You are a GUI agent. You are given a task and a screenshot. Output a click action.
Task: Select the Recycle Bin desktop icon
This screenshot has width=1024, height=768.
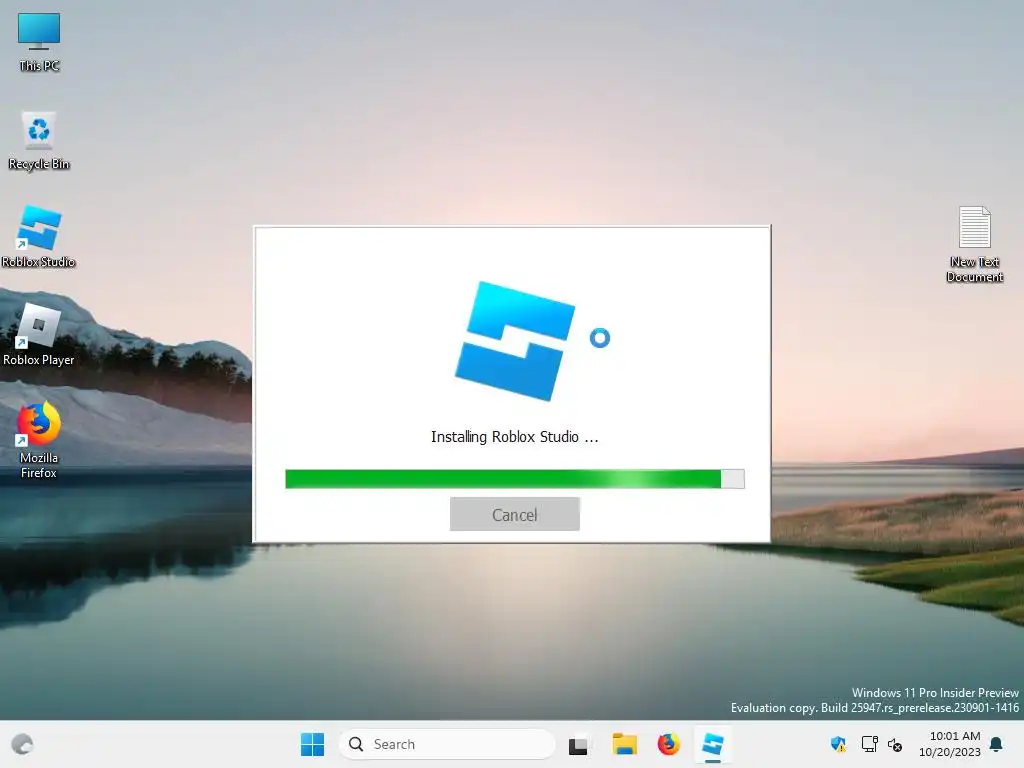[39, 140]
